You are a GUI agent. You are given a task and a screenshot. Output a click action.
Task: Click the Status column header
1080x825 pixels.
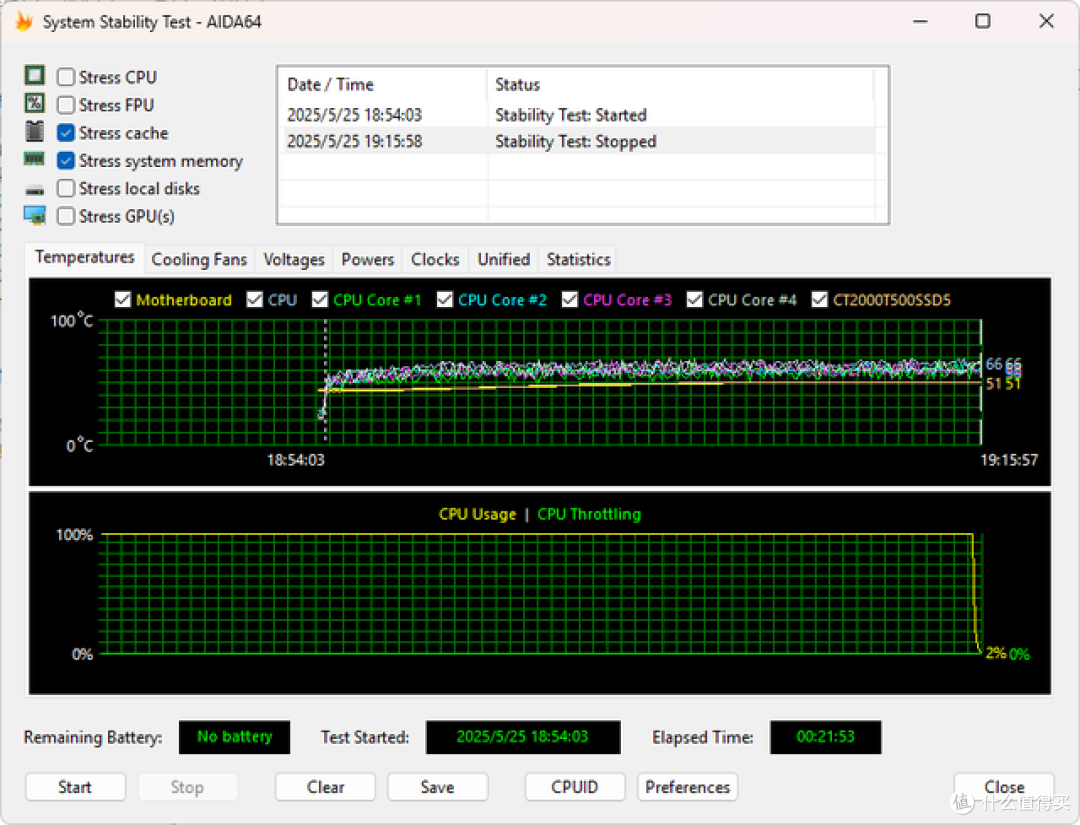[x=680, y=85]
